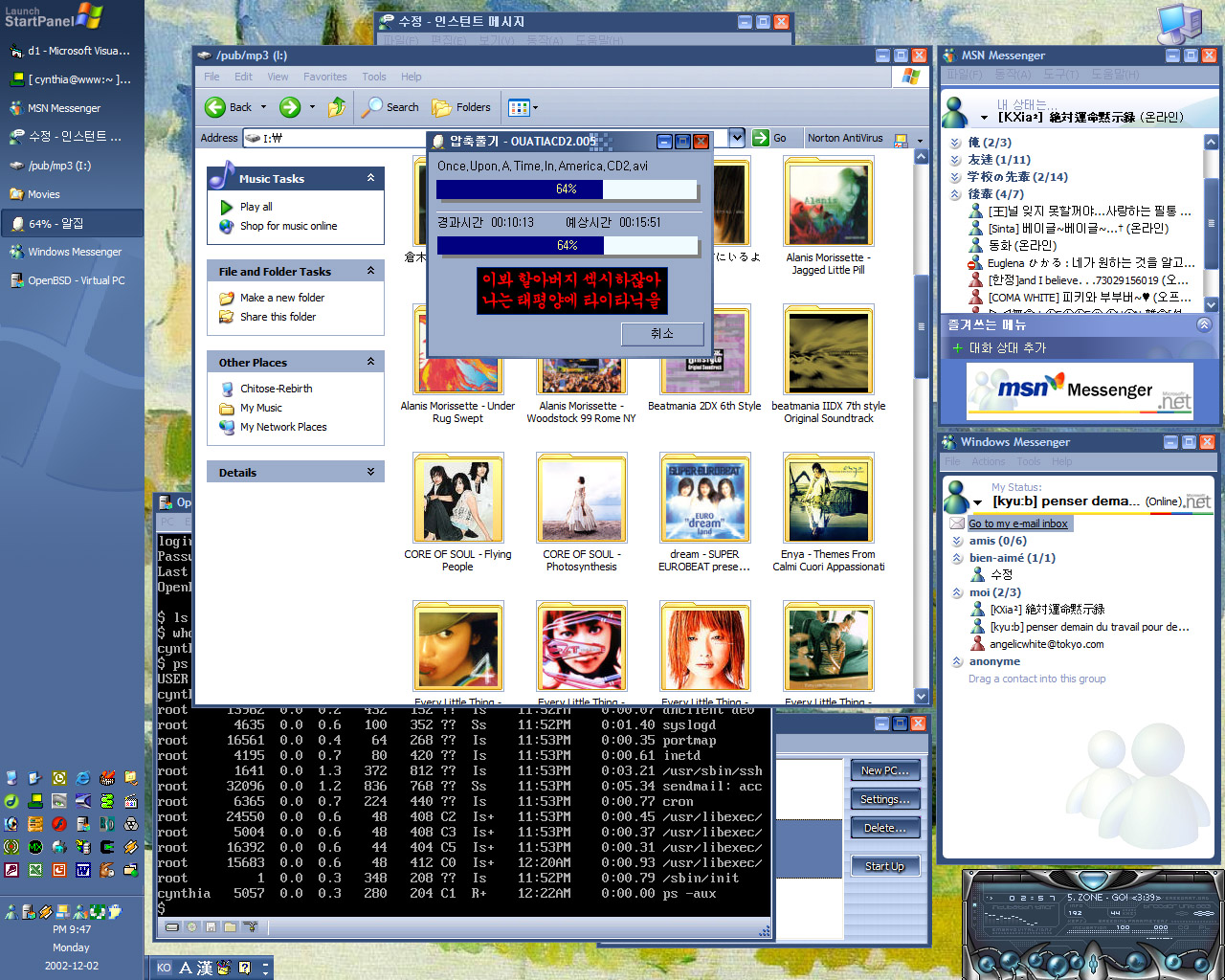Open the Favorites menu in Explorer

point(324,77)
